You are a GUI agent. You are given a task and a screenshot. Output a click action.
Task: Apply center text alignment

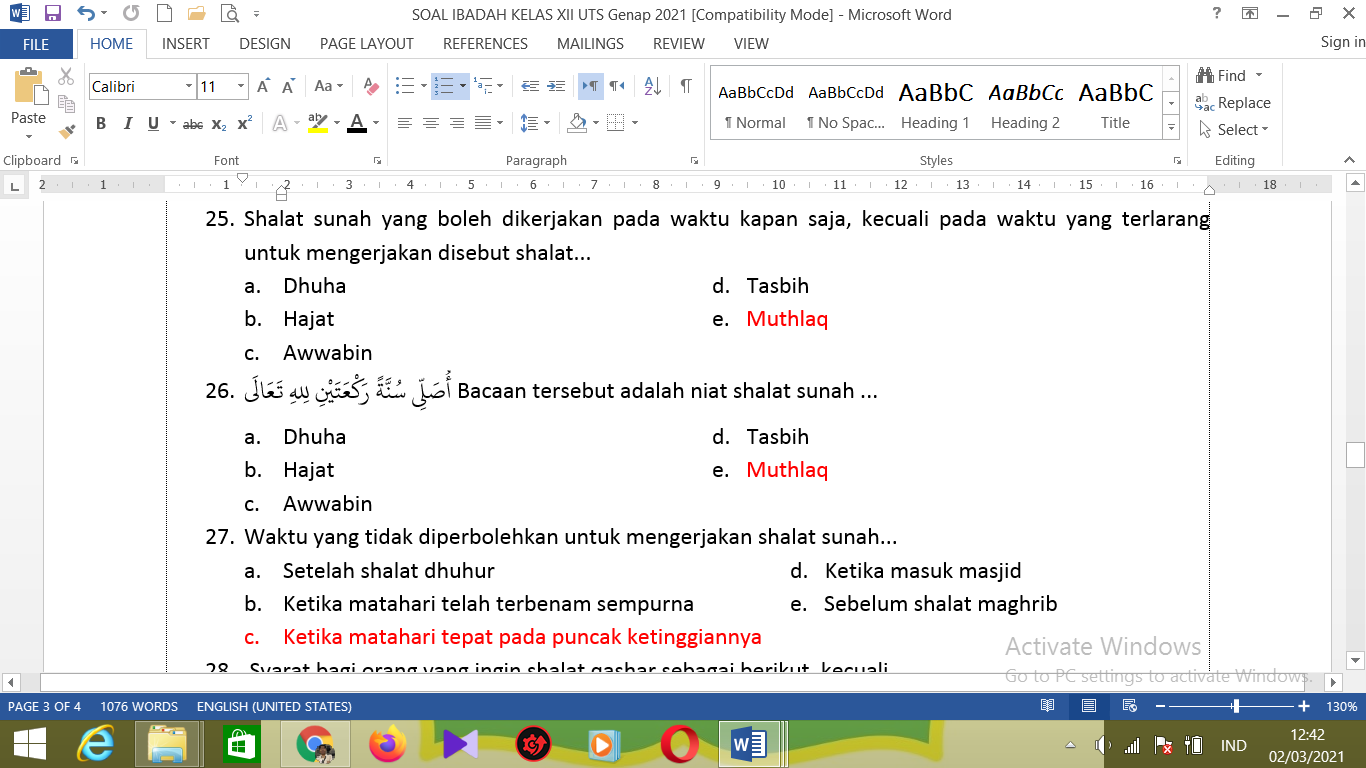click(431, 123)
